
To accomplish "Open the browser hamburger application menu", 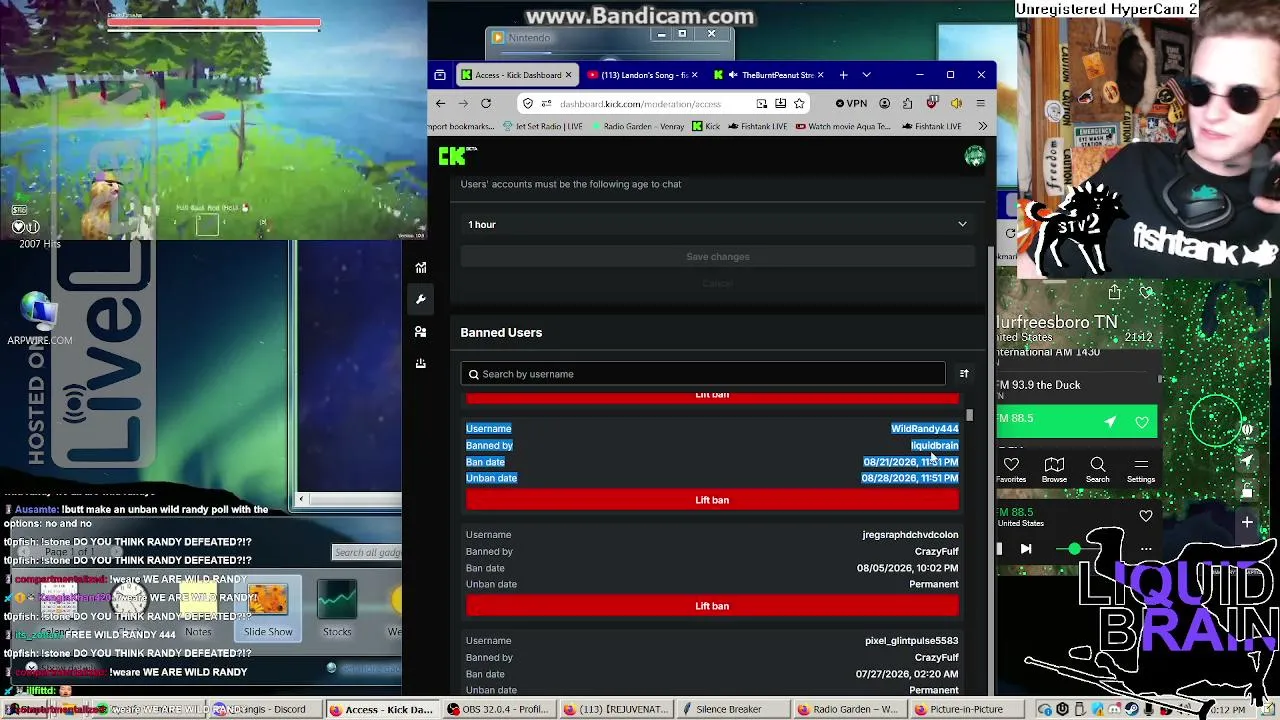I will (x=980, y=103).
